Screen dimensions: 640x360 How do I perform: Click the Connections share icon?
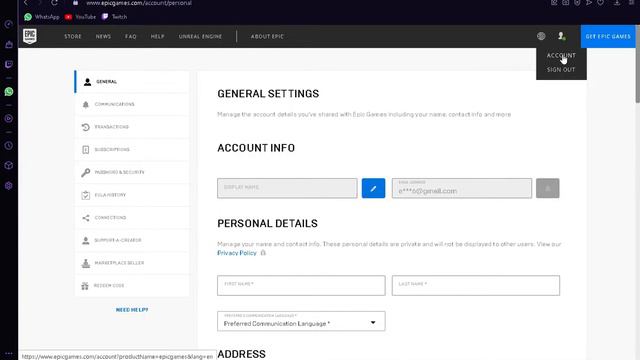pos(86,218)
